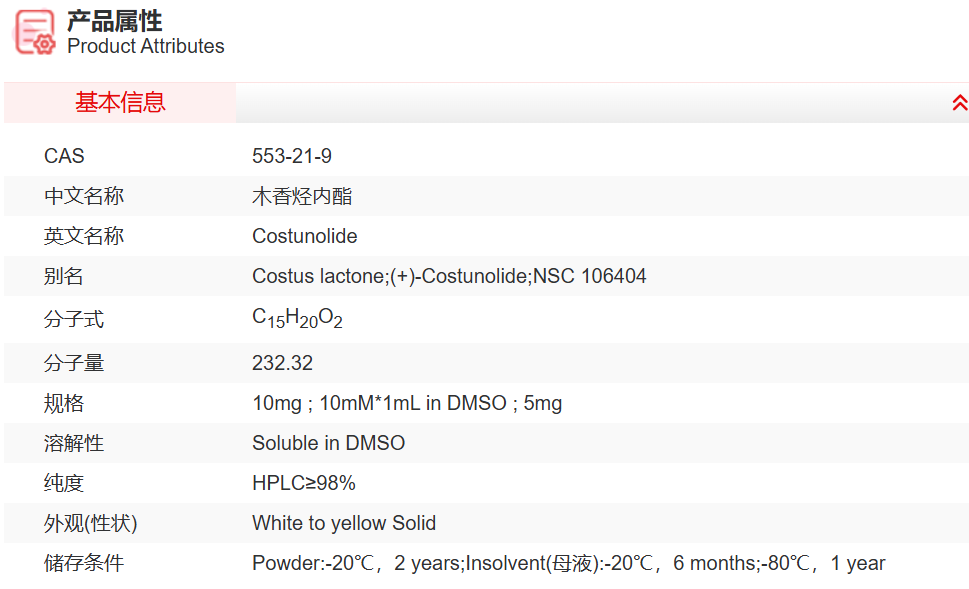
Task: Click the purity HPLC≥98% value
Action: [304, 483]
